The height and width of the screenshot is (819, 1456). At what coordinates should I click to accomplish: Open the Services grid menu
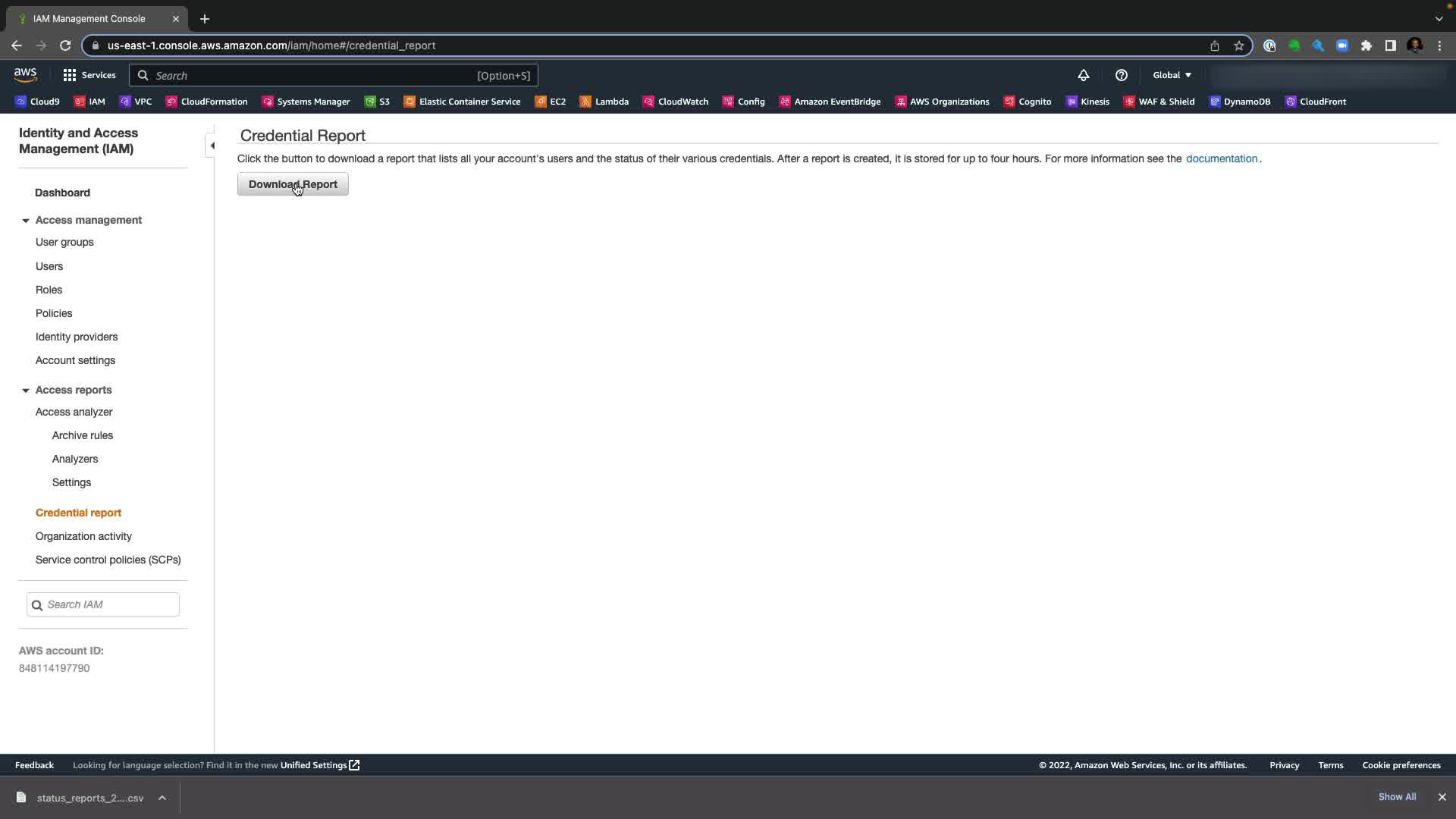point(89,75)
